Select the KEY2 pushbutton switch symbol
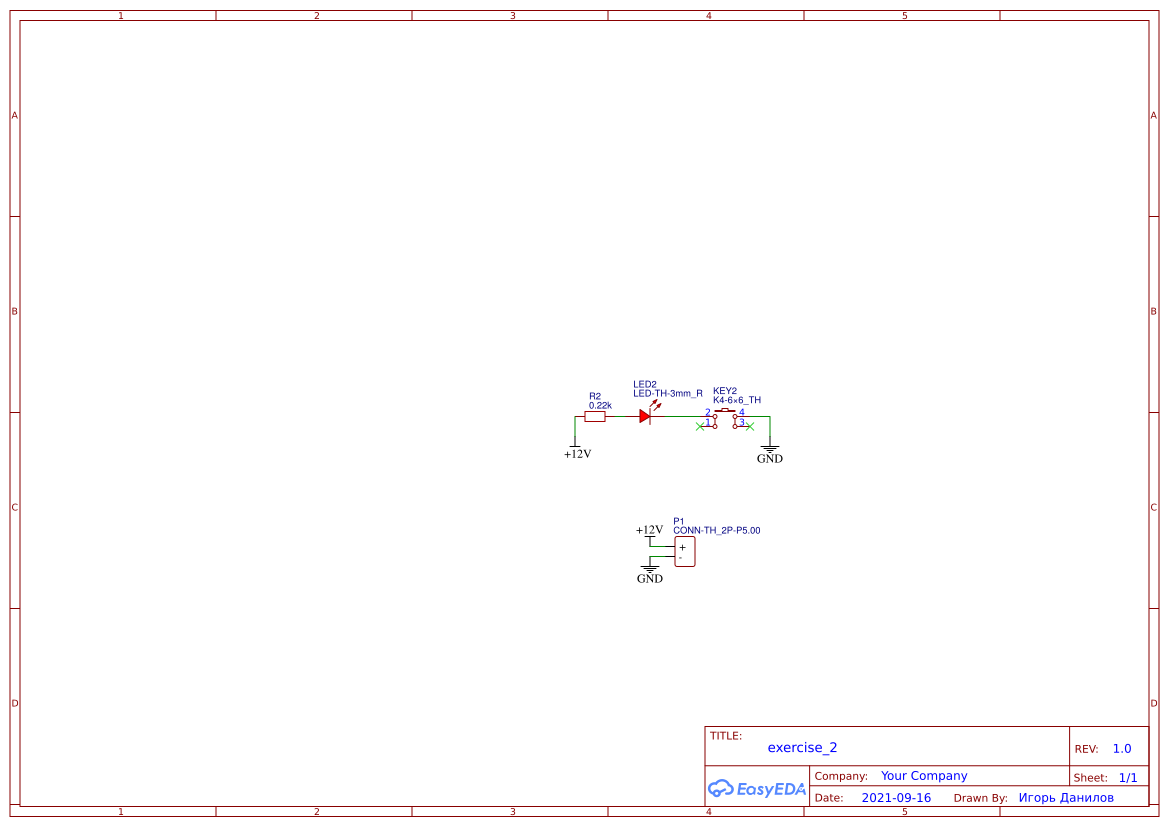Image resolution: width=1169 pixels, height=827 pixels. click(725, 418)
